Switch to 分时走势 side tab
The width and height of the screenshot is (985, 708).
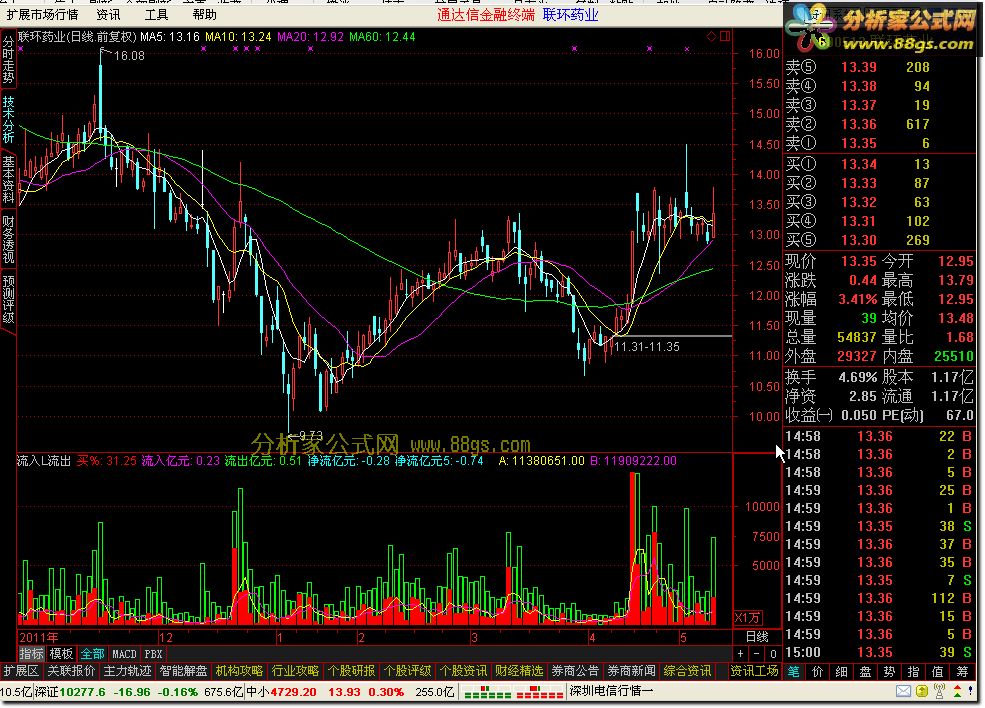tap(8, 60)
